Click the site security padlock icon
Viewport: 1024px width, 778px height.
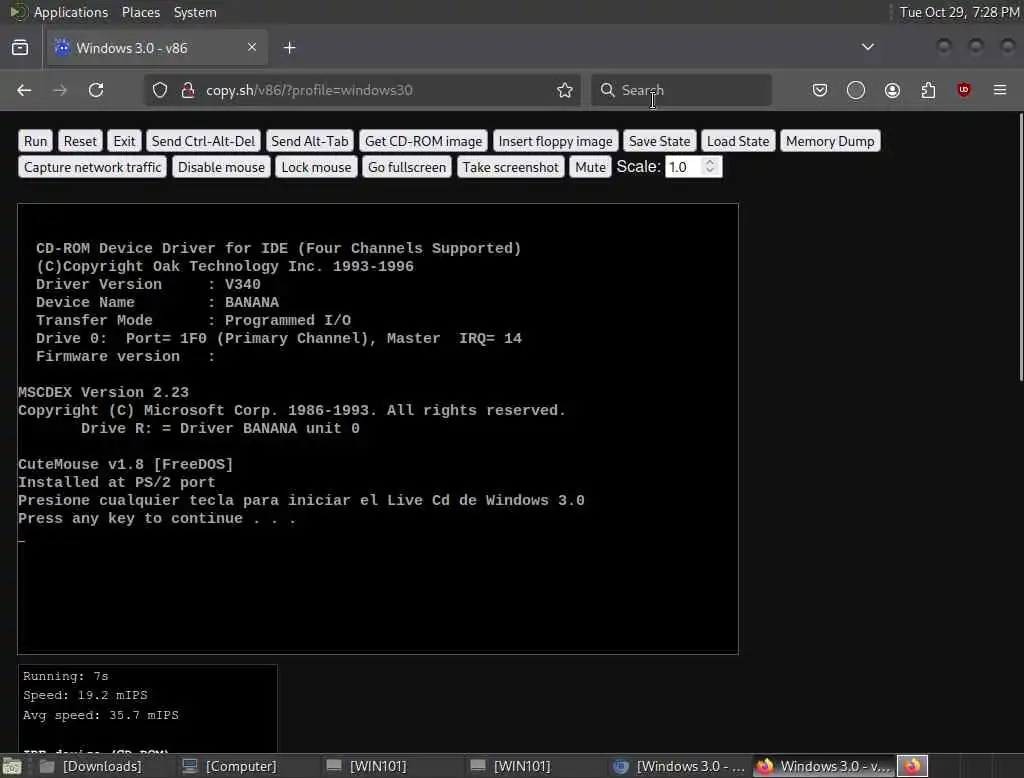[188, 90]
